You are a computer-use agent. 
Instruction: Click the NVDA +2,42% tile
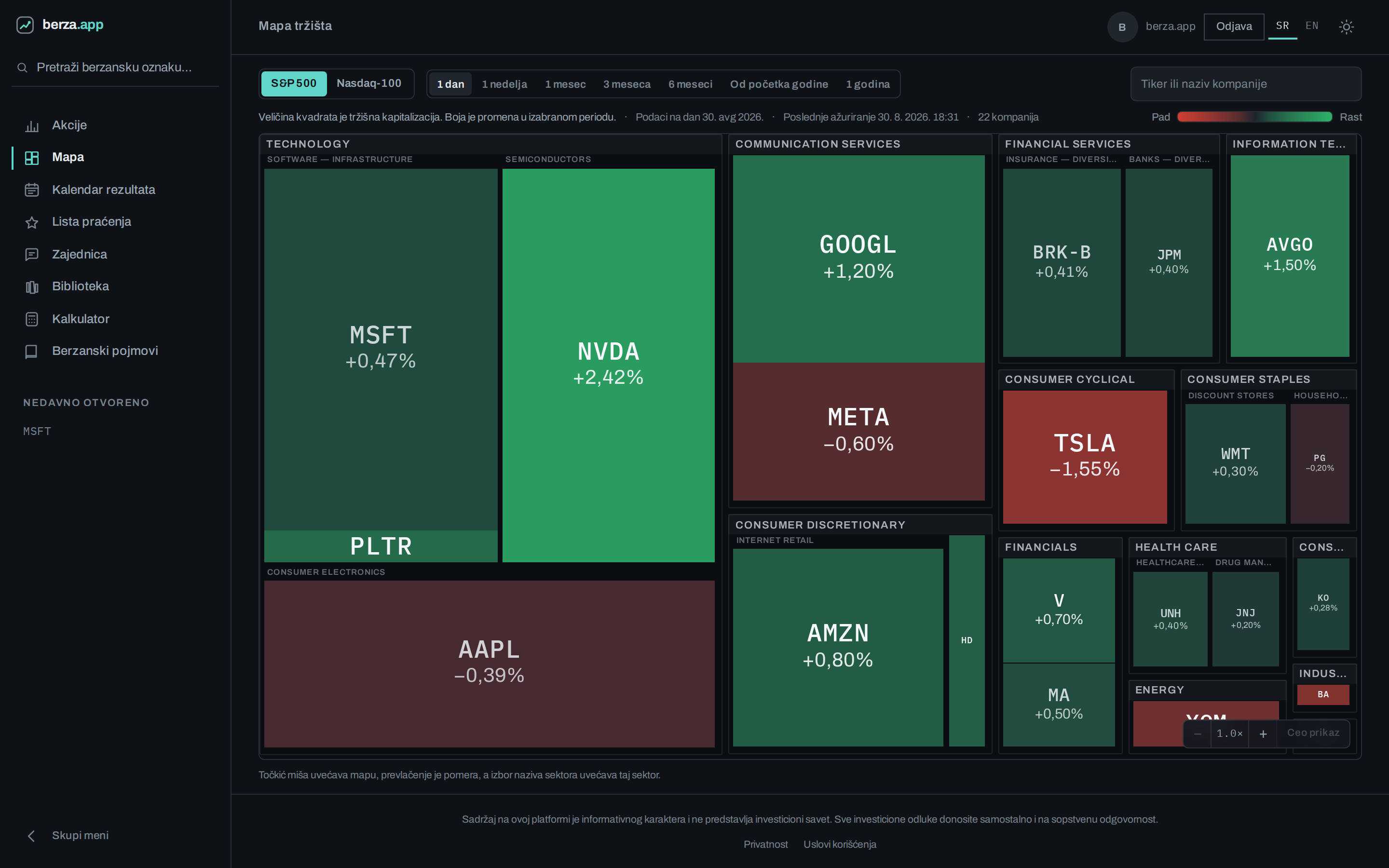tap(608, 365)
